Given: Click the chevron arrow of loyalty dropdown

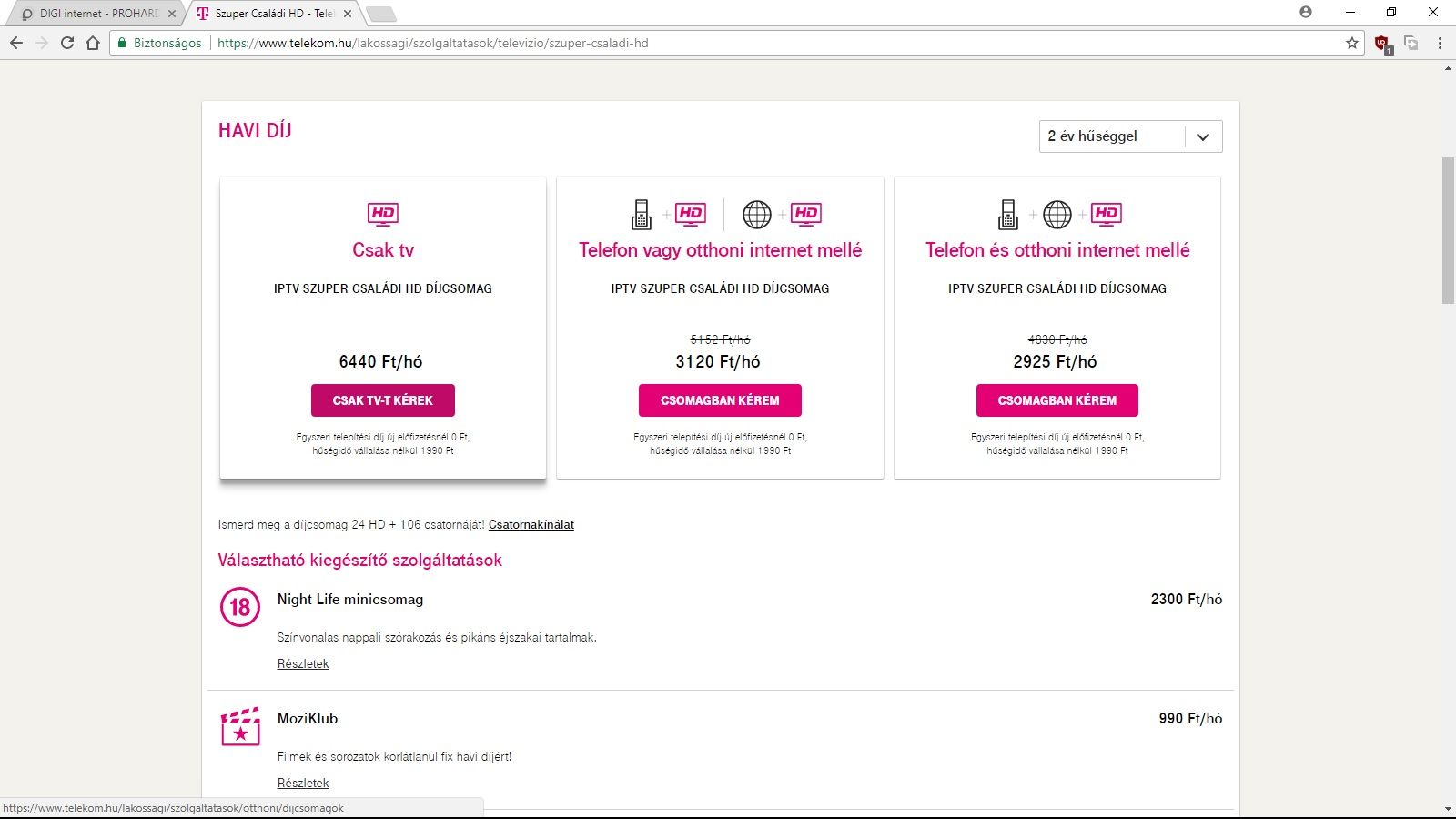Looking at the screenshot, I should (1203, 137).
